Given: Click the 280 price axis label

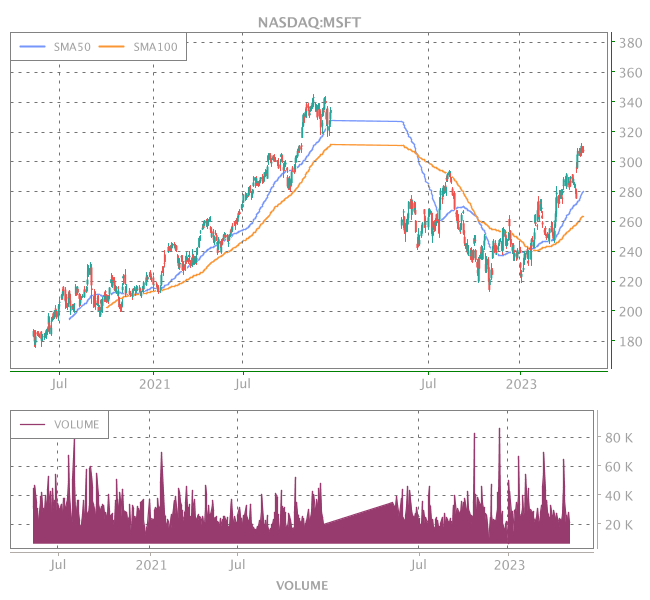Looking at the screenshot, I should (631, 192).
